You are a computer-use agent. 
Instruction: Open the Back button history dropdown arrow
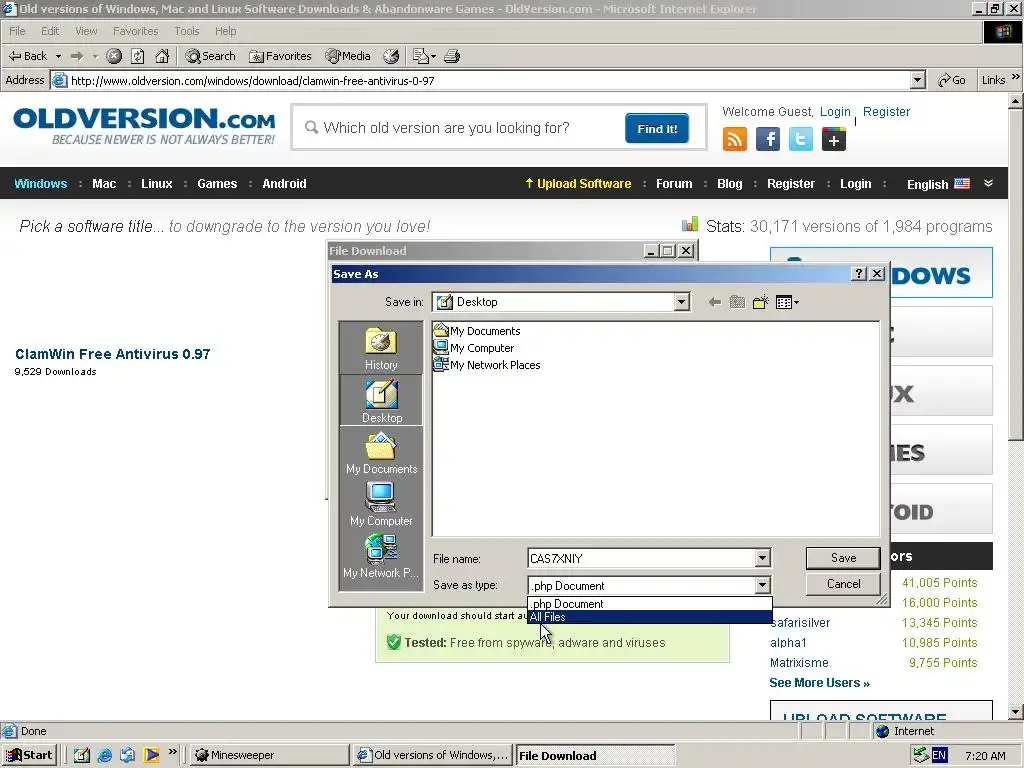pyautogui.click(x=58, y=56)
